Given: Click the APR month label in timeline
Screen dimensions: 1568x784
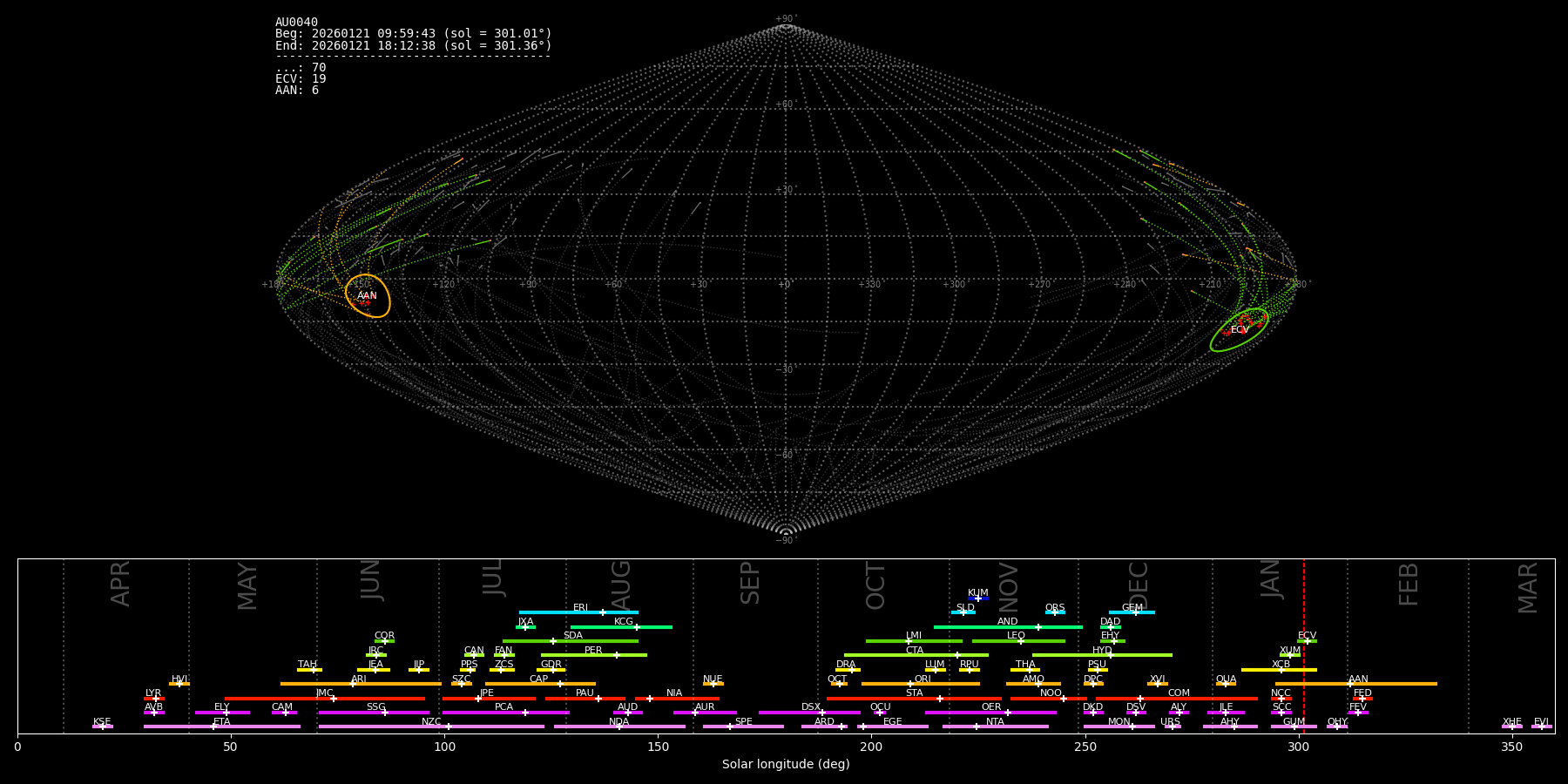Looking at the screenshot, I should click(121, 584).
